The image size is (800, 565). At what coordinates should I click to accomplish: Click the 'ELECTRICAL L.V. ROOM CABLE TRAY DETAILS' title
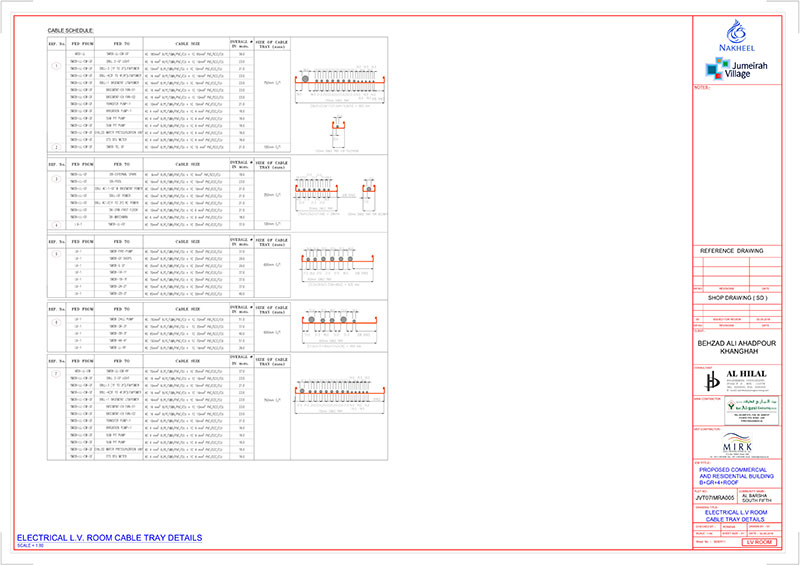[x=110, y=538]
